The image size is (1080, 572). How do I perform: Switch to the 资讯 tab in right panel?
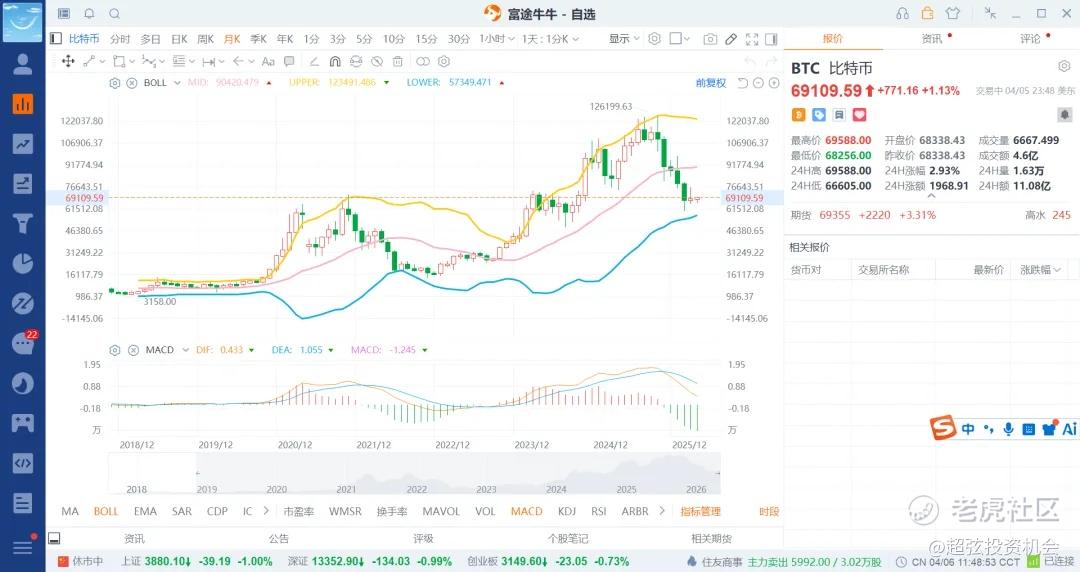click(932, 39)
